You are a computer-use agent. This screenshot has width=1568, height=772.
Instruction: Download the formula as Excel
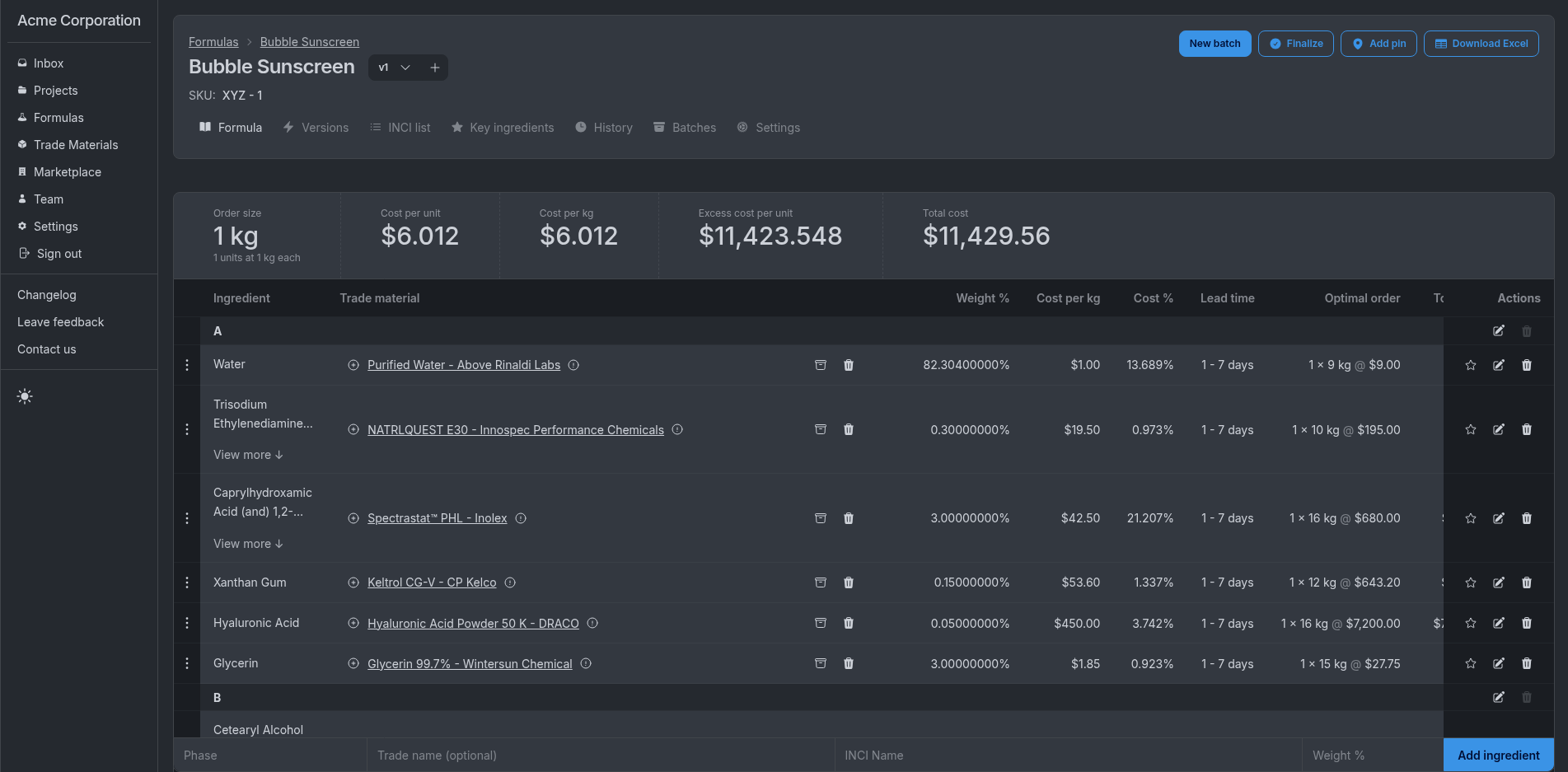click(x=1481, y=44)
